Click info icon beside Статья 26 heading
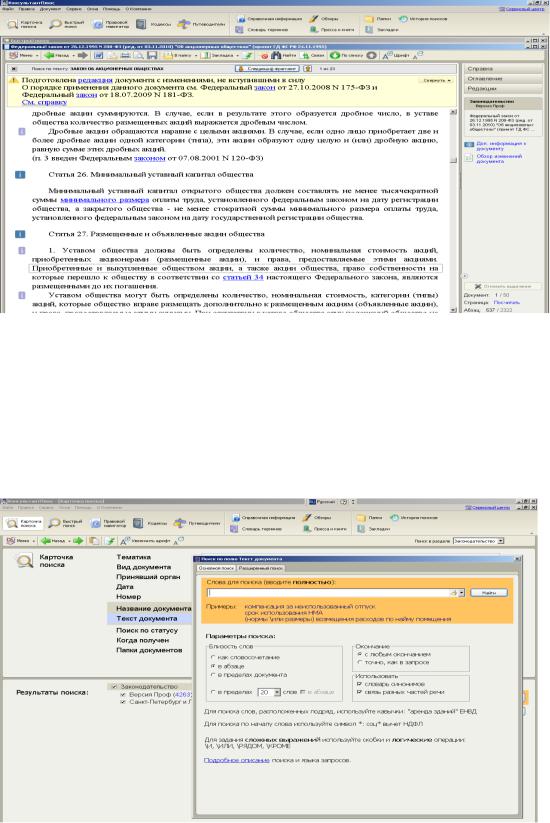This screenshot has width=550, height=823. (x=20, y=174)
